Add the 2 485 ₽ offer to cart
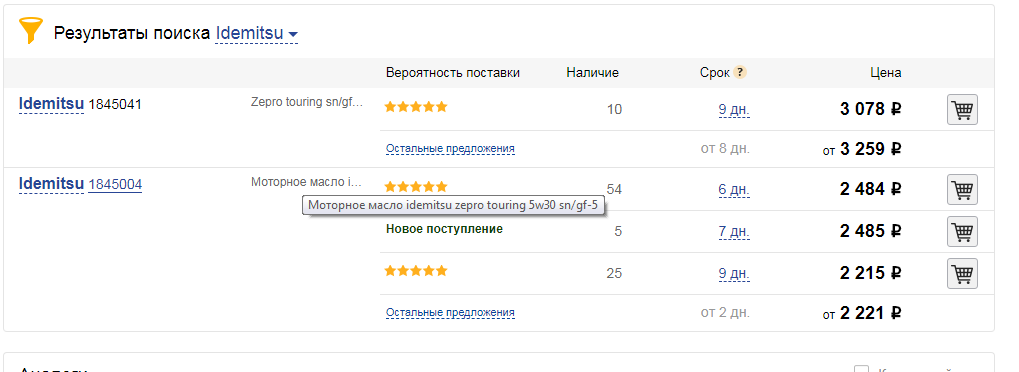 [962, 231]
